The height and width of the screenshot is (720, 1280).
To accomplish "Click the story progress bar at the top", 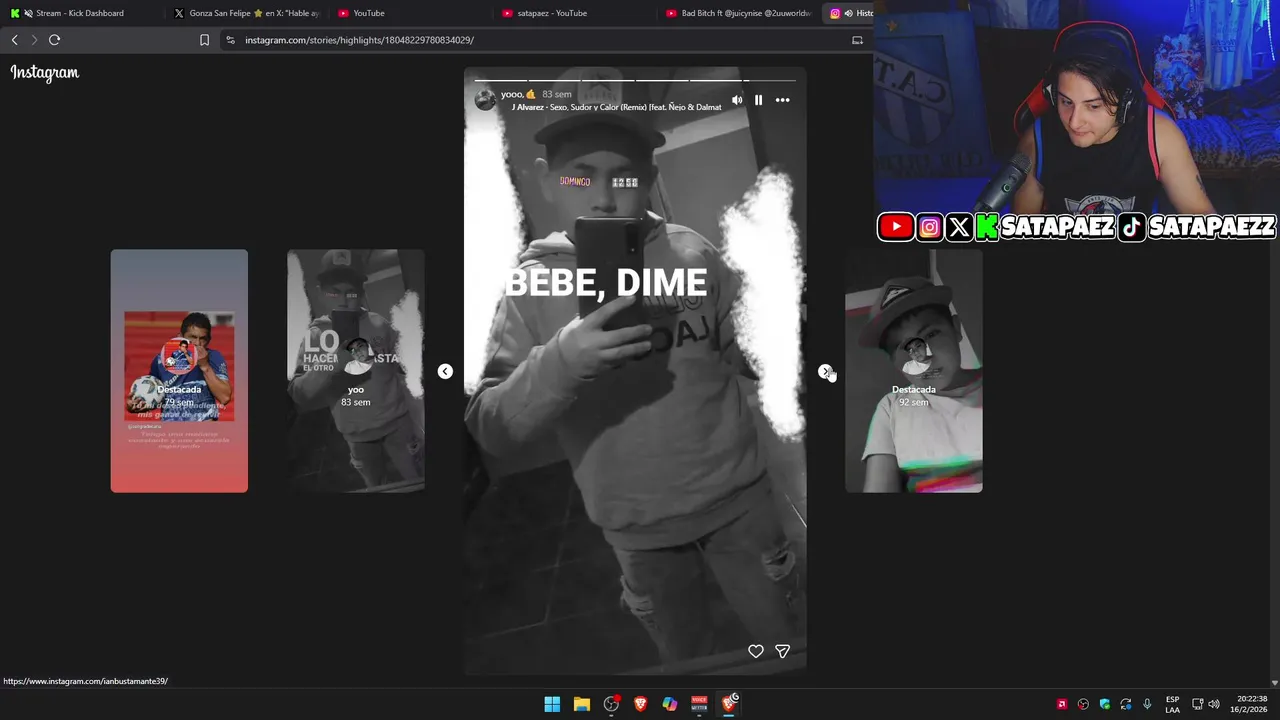I will (635, 80).
